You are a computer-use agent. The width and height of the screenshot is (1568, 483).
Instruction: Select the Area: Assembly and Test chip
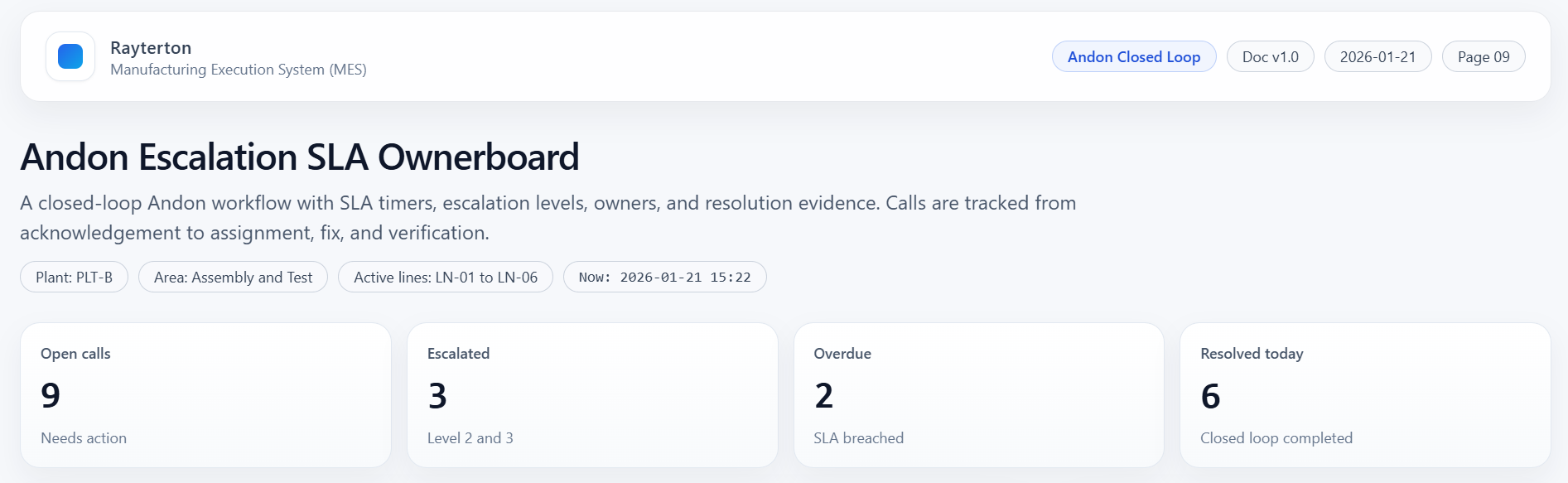coord(233,278)
